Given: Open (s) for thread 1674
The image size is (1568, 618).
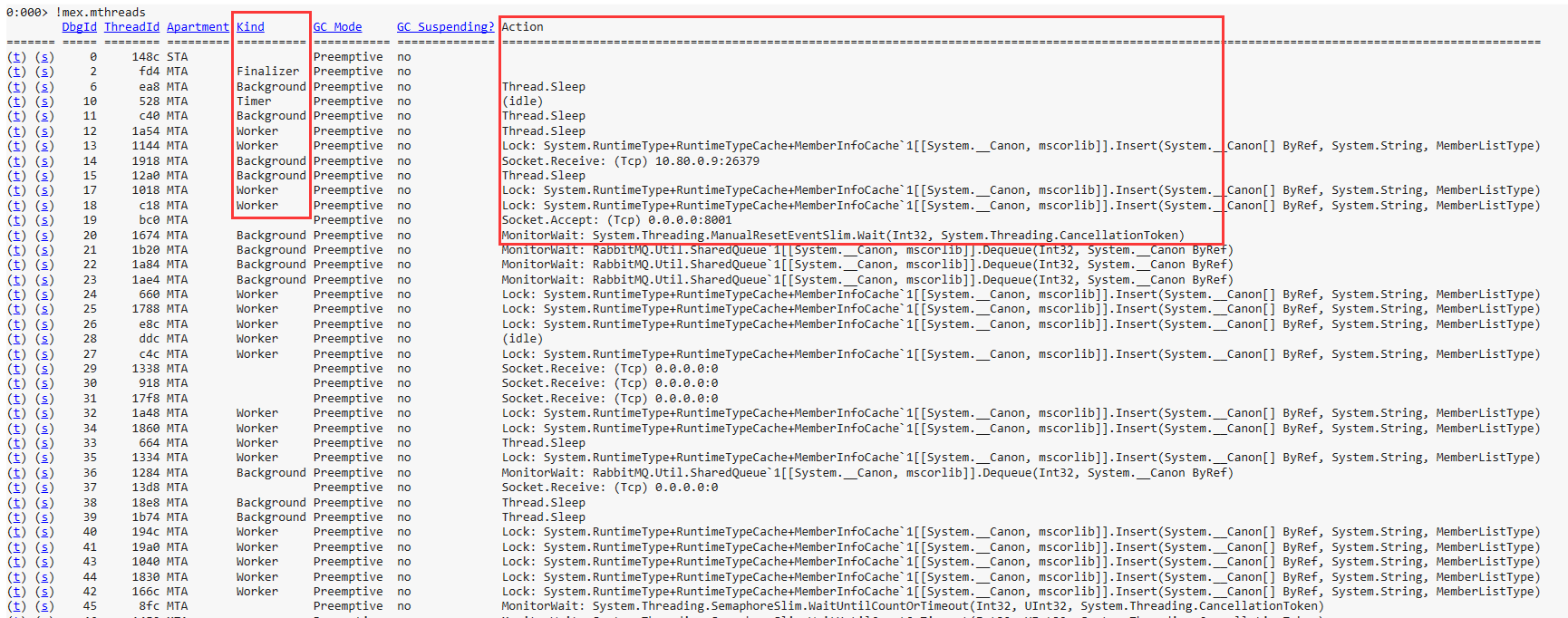Looking at the screenshot, I should tap(44, 235).
